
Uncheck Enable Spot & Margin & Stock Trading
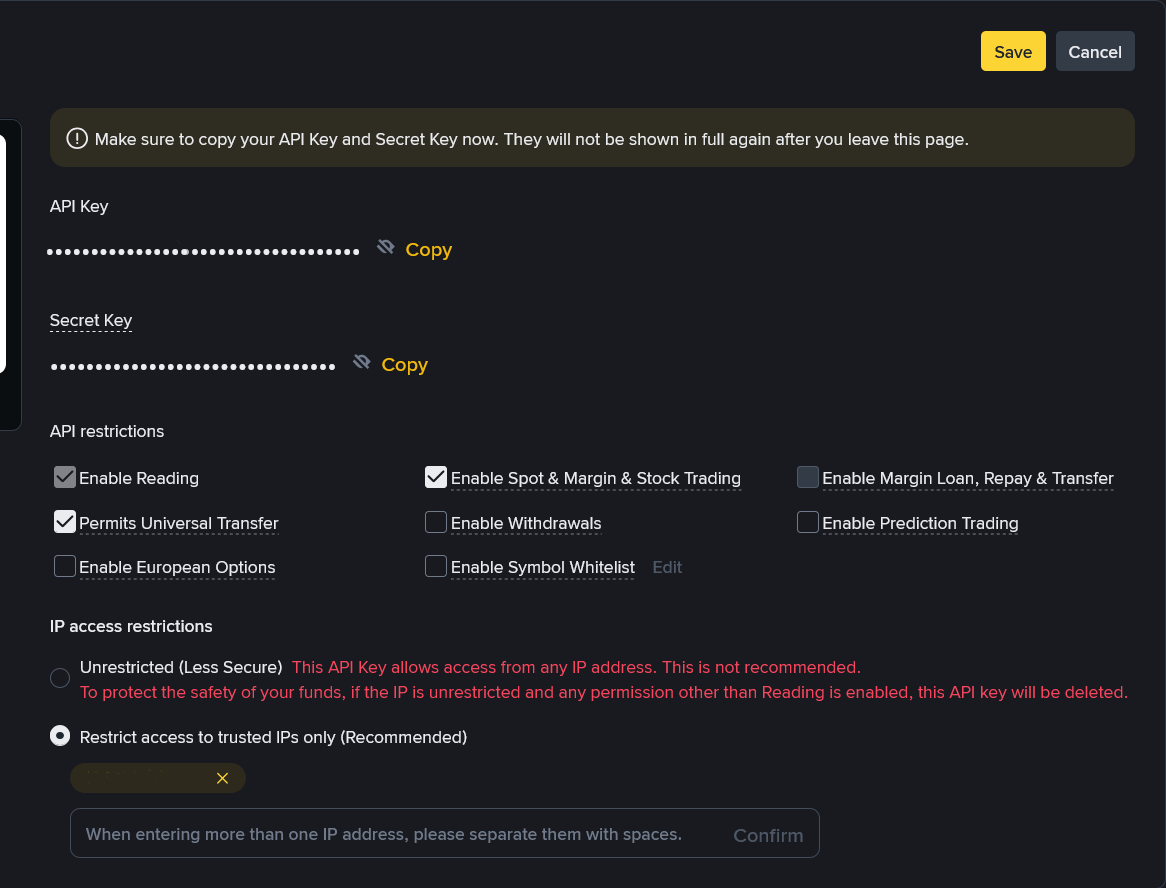point(436,477)
